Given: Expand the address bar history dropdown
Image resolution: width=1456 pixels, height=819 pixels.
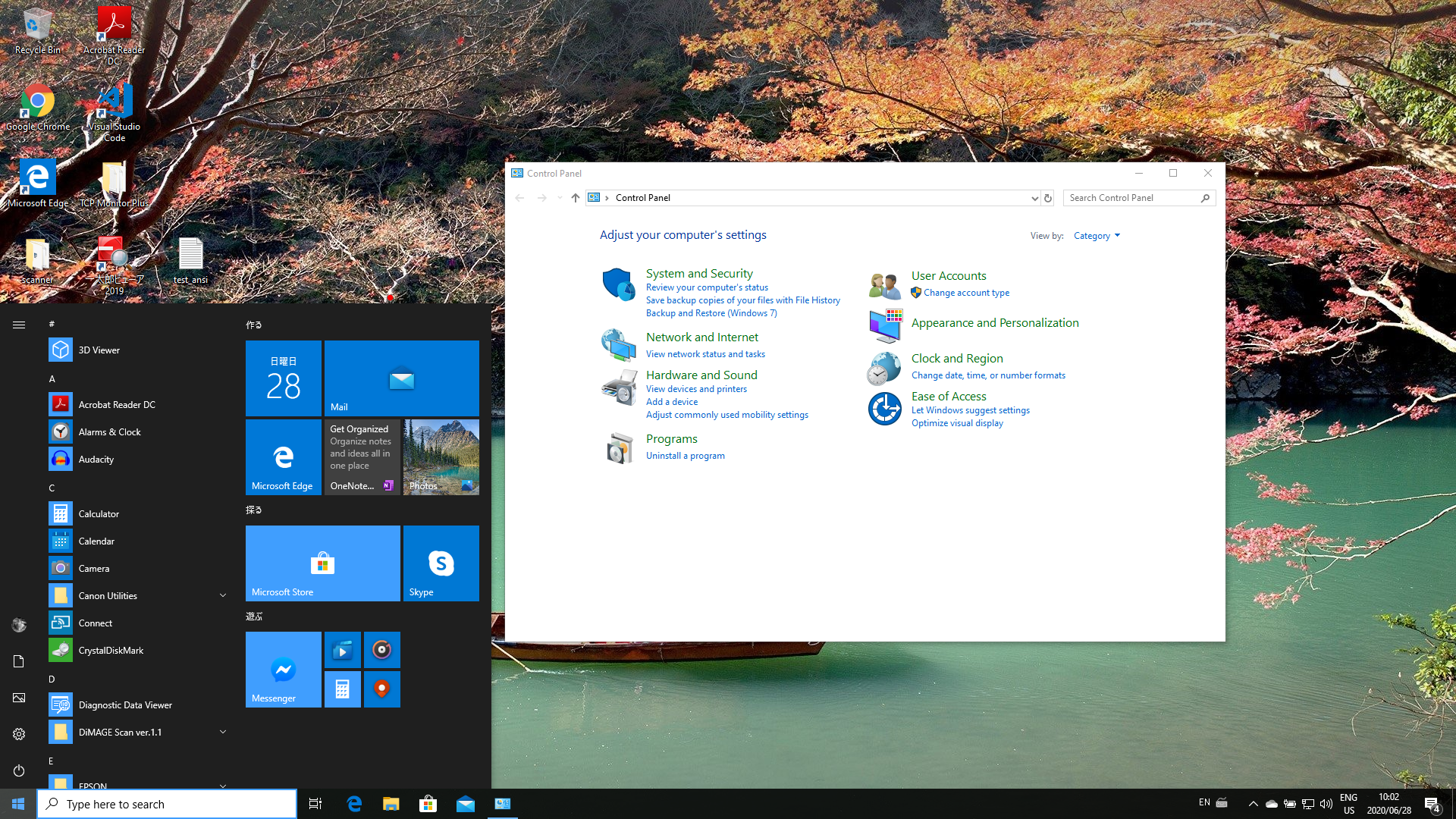Looking at the screenshot, I should click(1034, 198).
